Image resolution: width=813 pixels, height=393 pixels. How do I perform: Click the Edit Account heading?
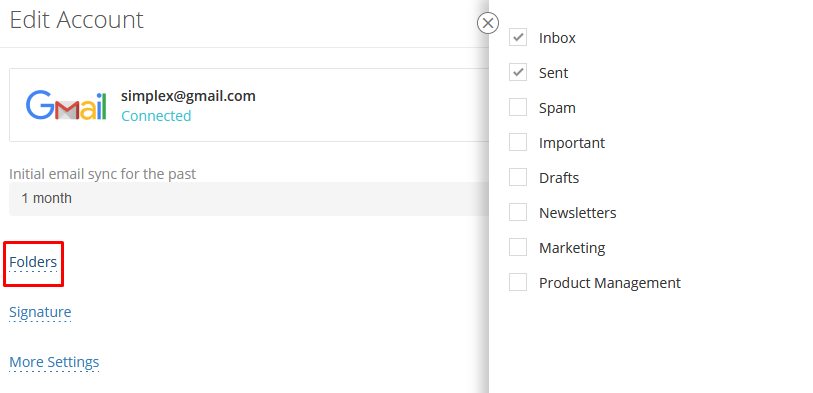(77, 20)
